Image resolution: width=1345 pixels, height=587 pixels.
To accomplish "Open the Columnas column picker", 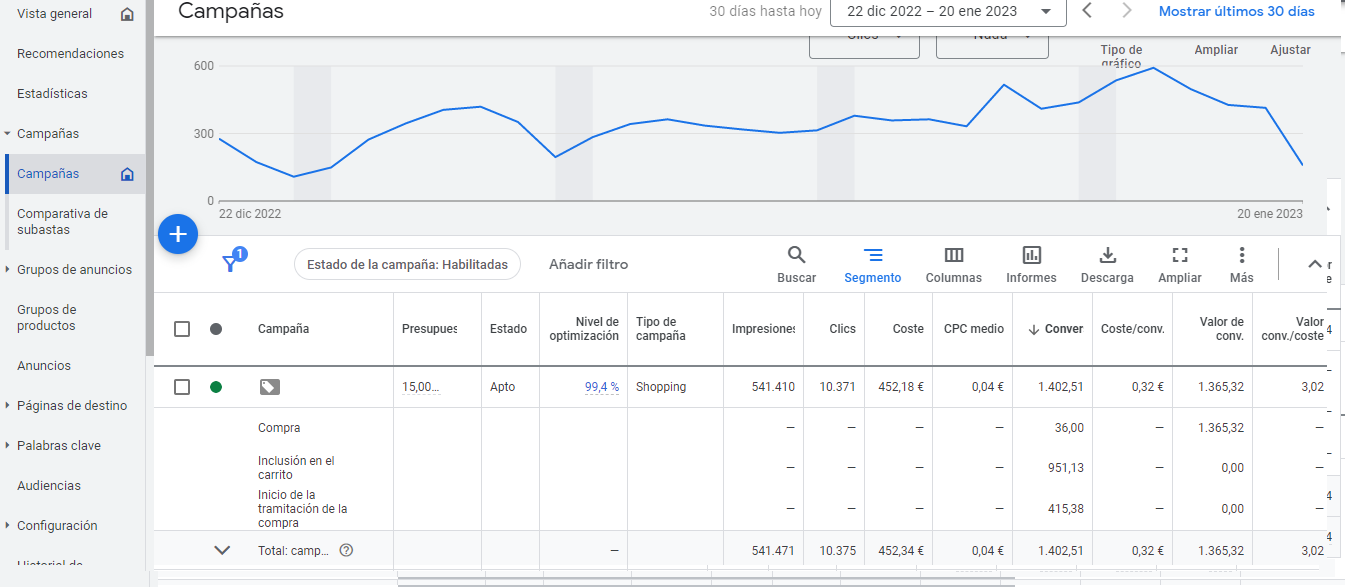I will [954, 265].
